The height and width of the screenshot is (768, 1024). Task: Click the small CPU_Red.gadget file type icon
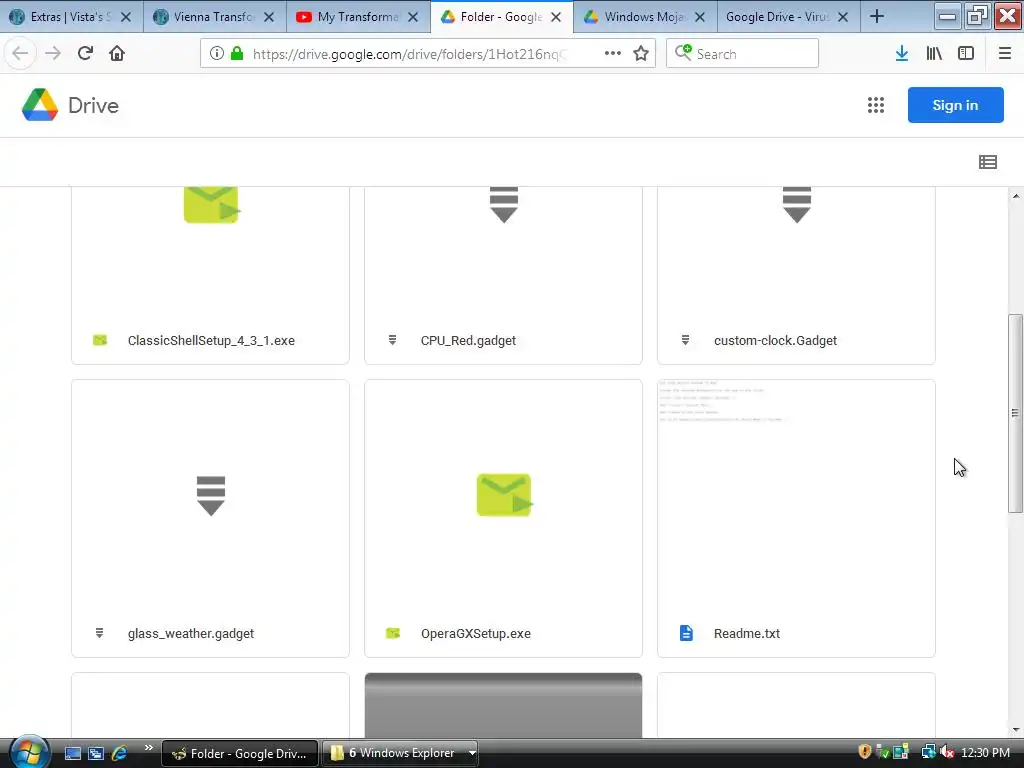coord(392,340)
